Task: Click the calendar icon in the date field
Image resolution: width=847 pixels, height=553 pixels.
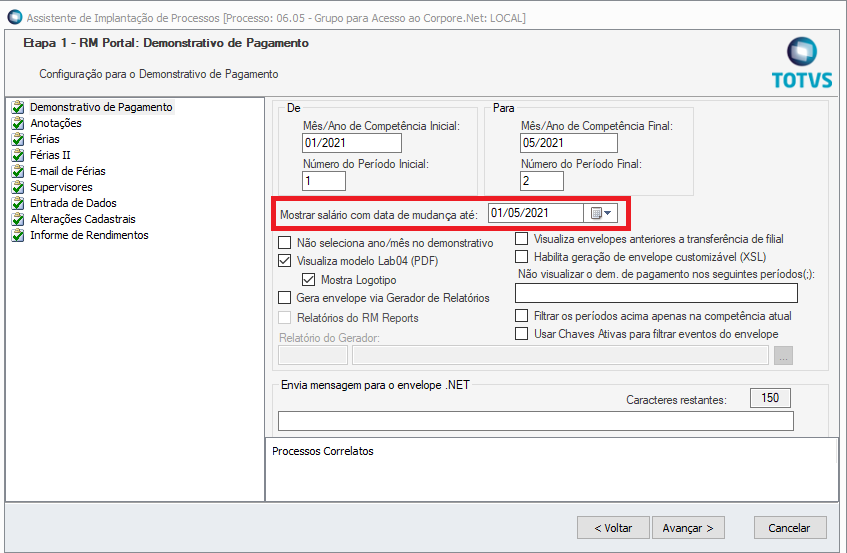Action: [x=596, y=213]
